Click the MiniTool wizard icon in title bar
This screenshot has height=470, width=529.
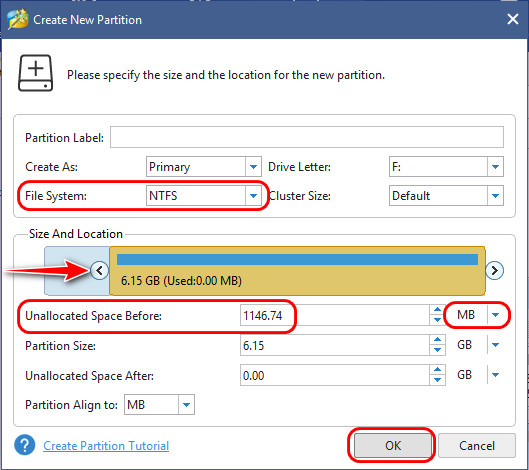pos(18,20)
